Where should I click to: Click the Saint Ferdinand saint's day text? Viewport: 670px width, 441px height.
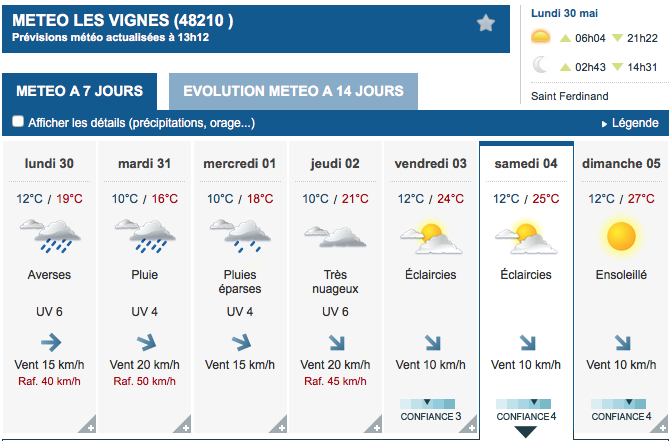click(570, 96)
